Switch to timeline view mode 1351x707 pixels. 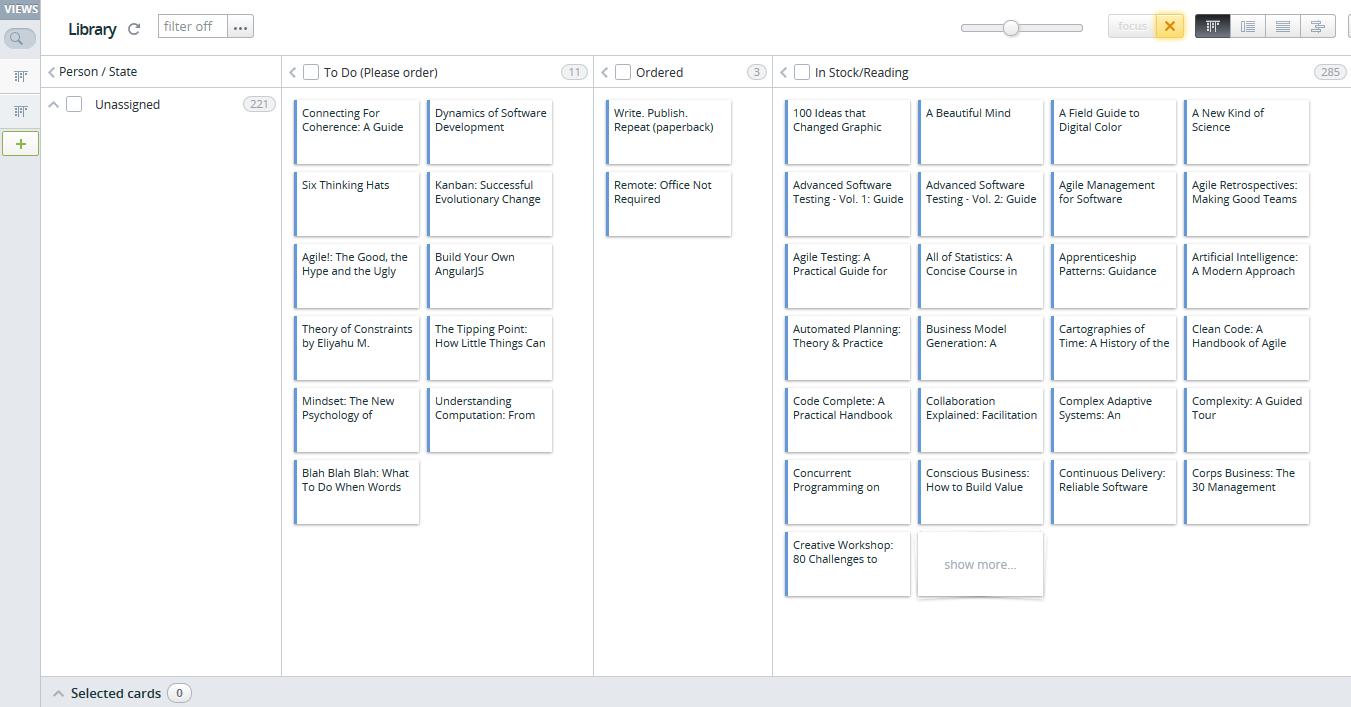1318,26
